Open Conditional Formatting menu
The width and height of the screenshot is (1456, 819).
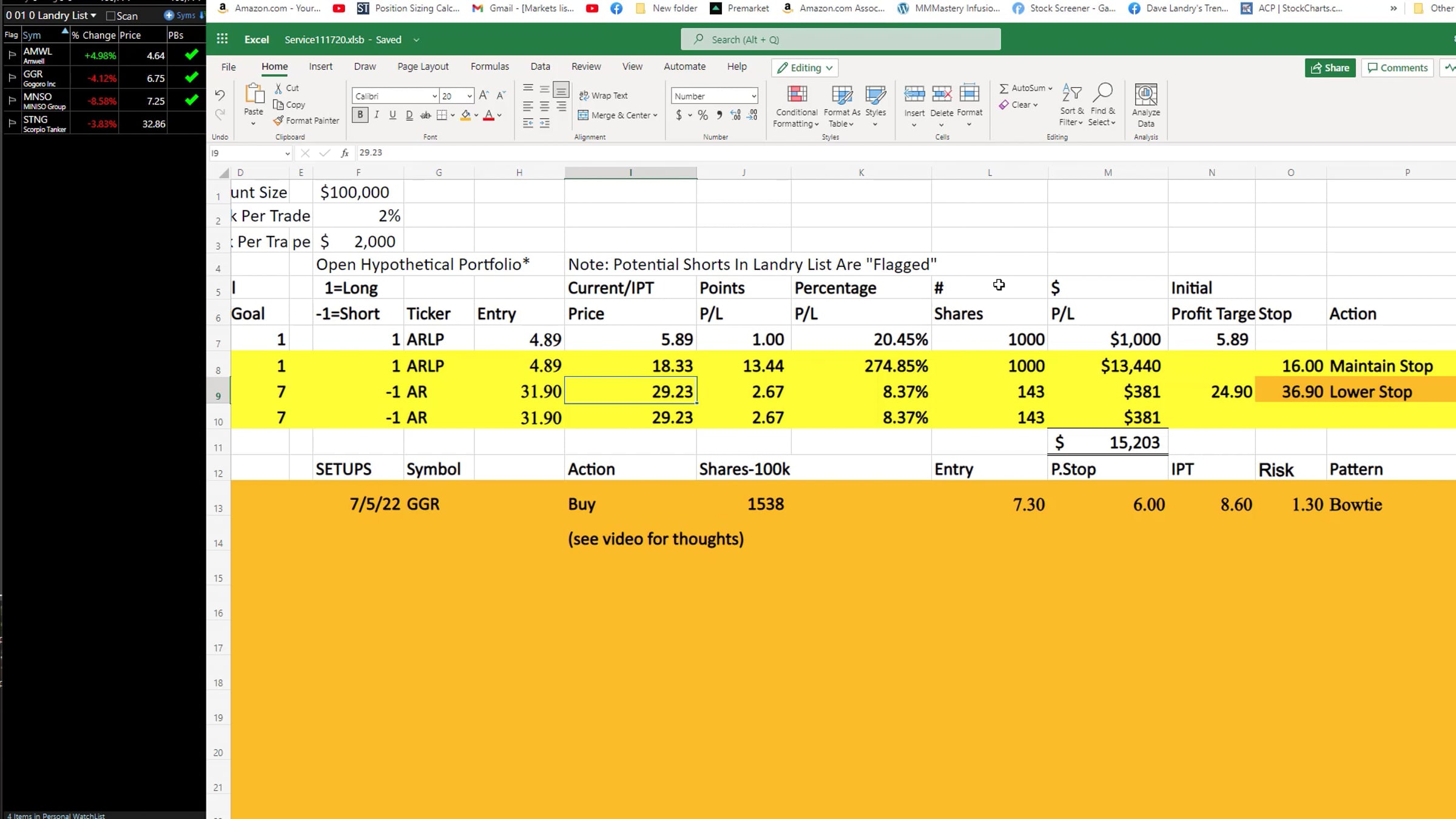[x=797, y=106]
